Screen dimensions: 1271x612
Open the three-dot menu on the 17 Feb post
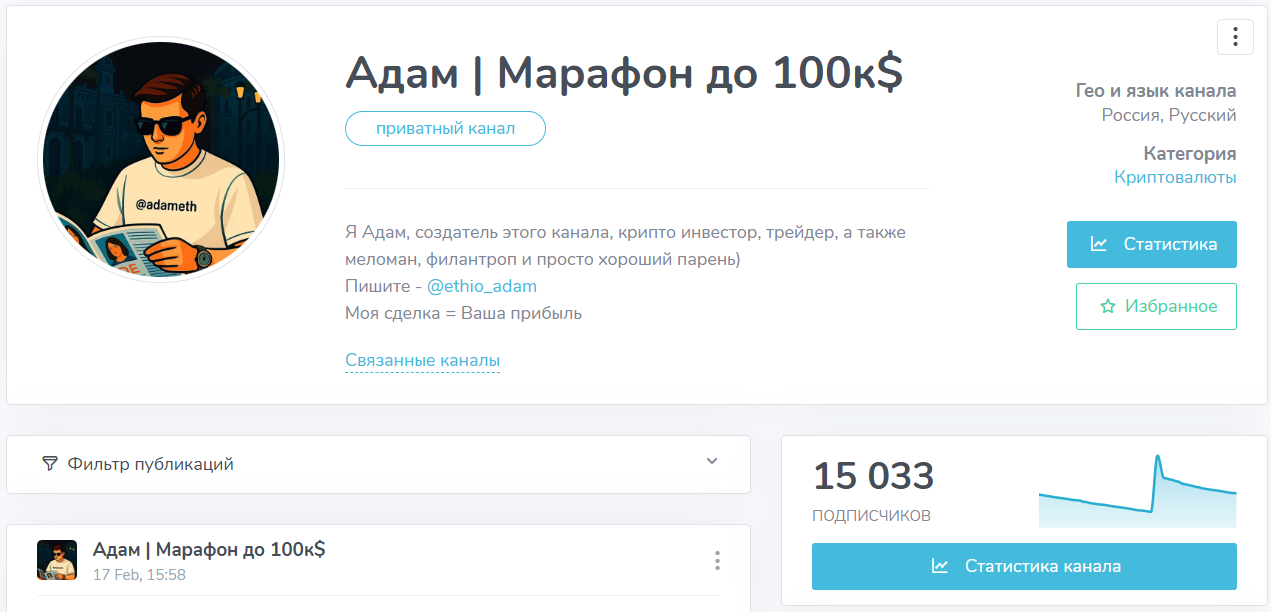717,561
